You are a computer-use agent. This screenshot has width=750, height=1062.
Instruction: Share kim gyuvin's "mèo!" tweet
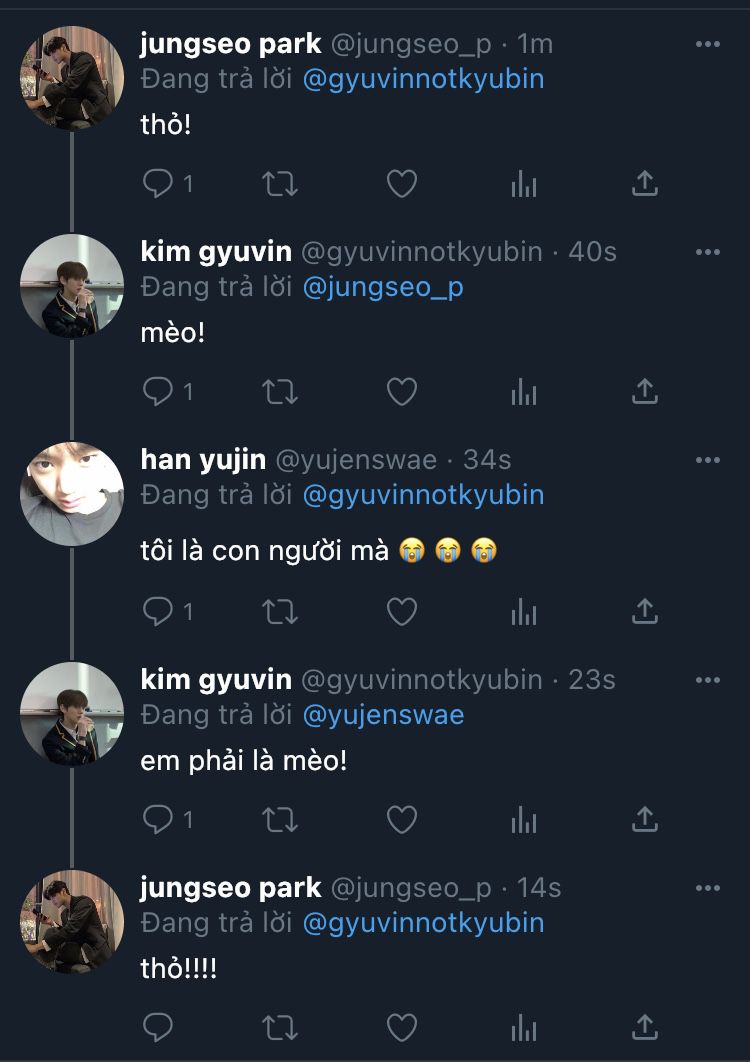645,392
